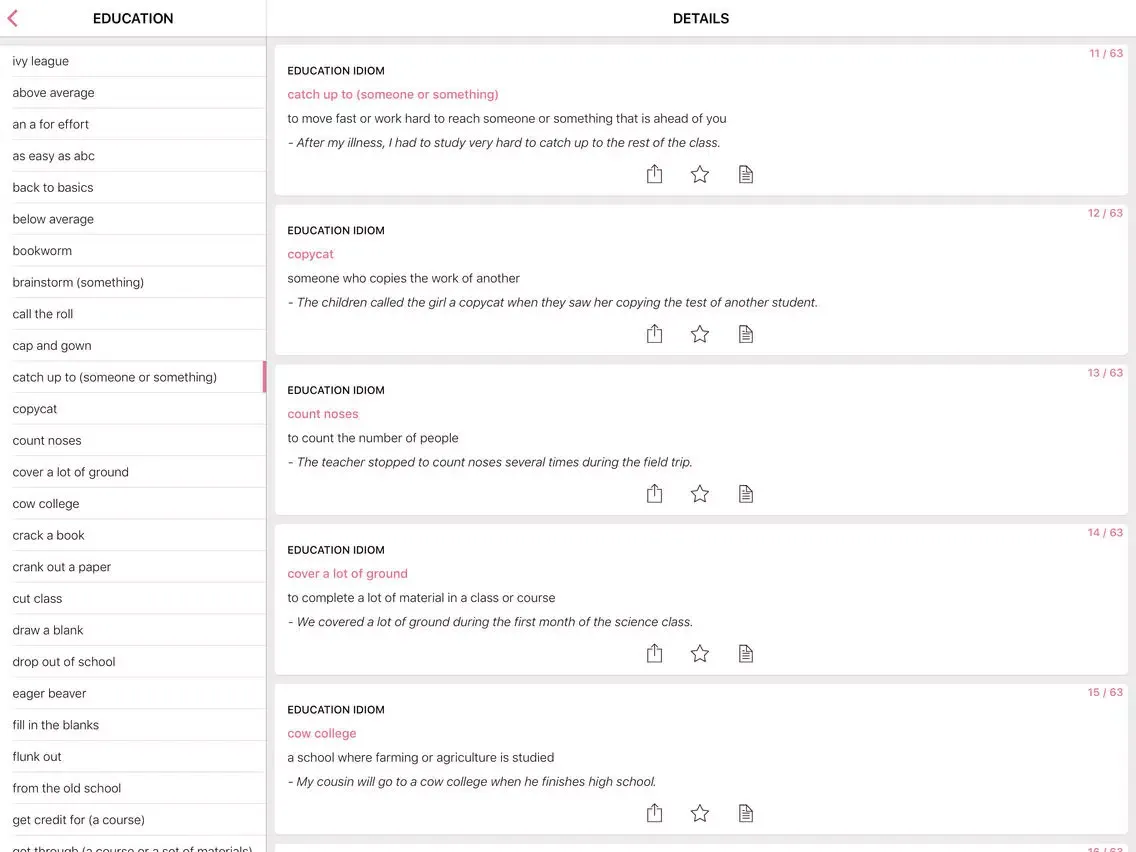This screenshot has width=1136, height=852.
Task: Star the 'copycat' idiom as favorite
Action: coord(700,334)
